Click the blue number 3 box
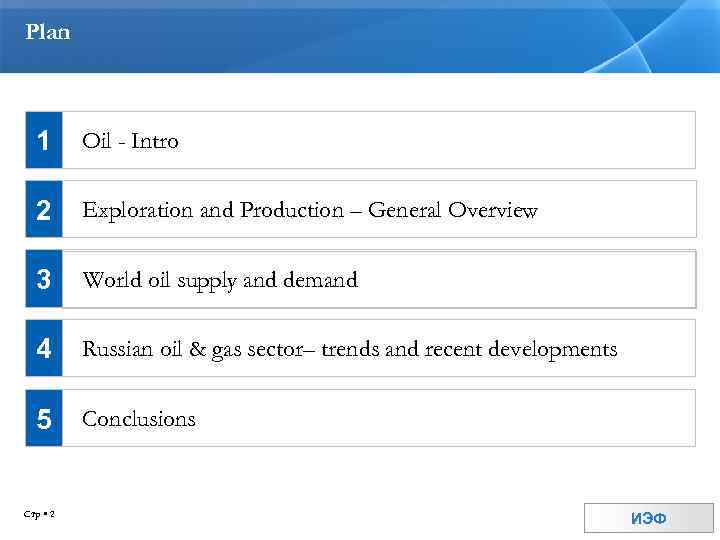Screen dimensions: 720x540 [44, 279]
